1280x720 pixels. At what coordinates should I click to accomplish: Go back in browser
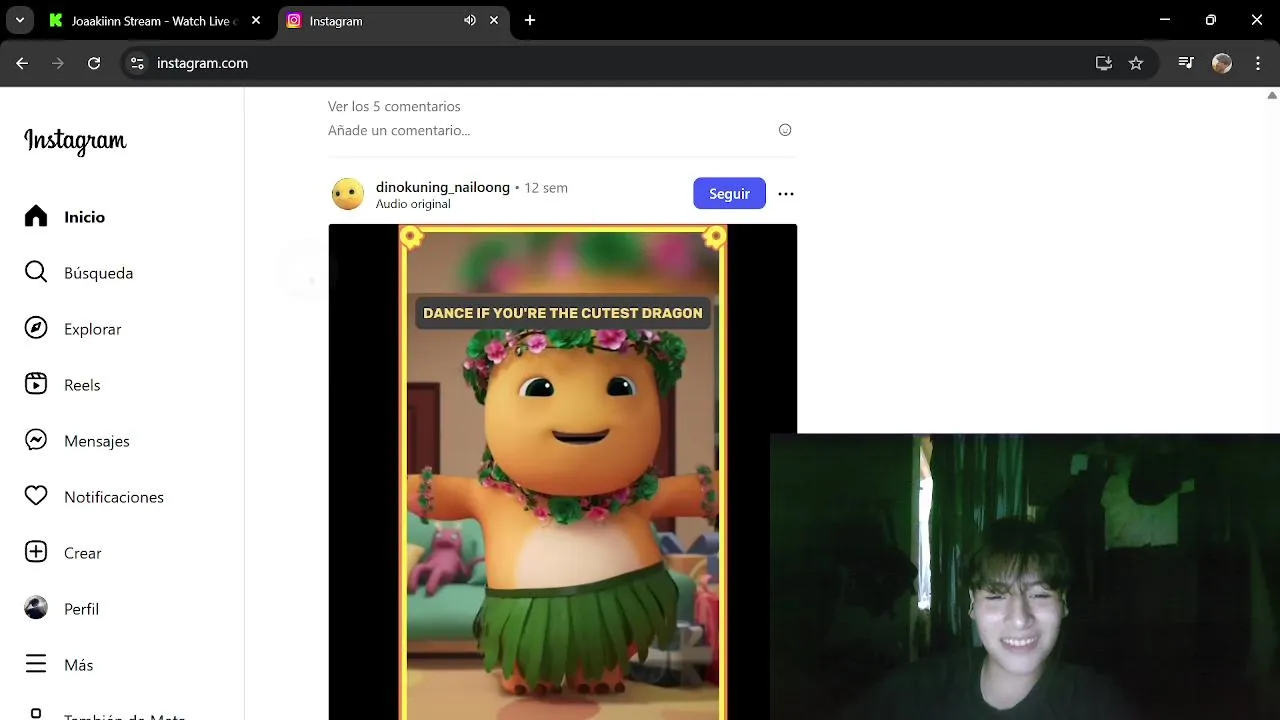click(22, 63)
